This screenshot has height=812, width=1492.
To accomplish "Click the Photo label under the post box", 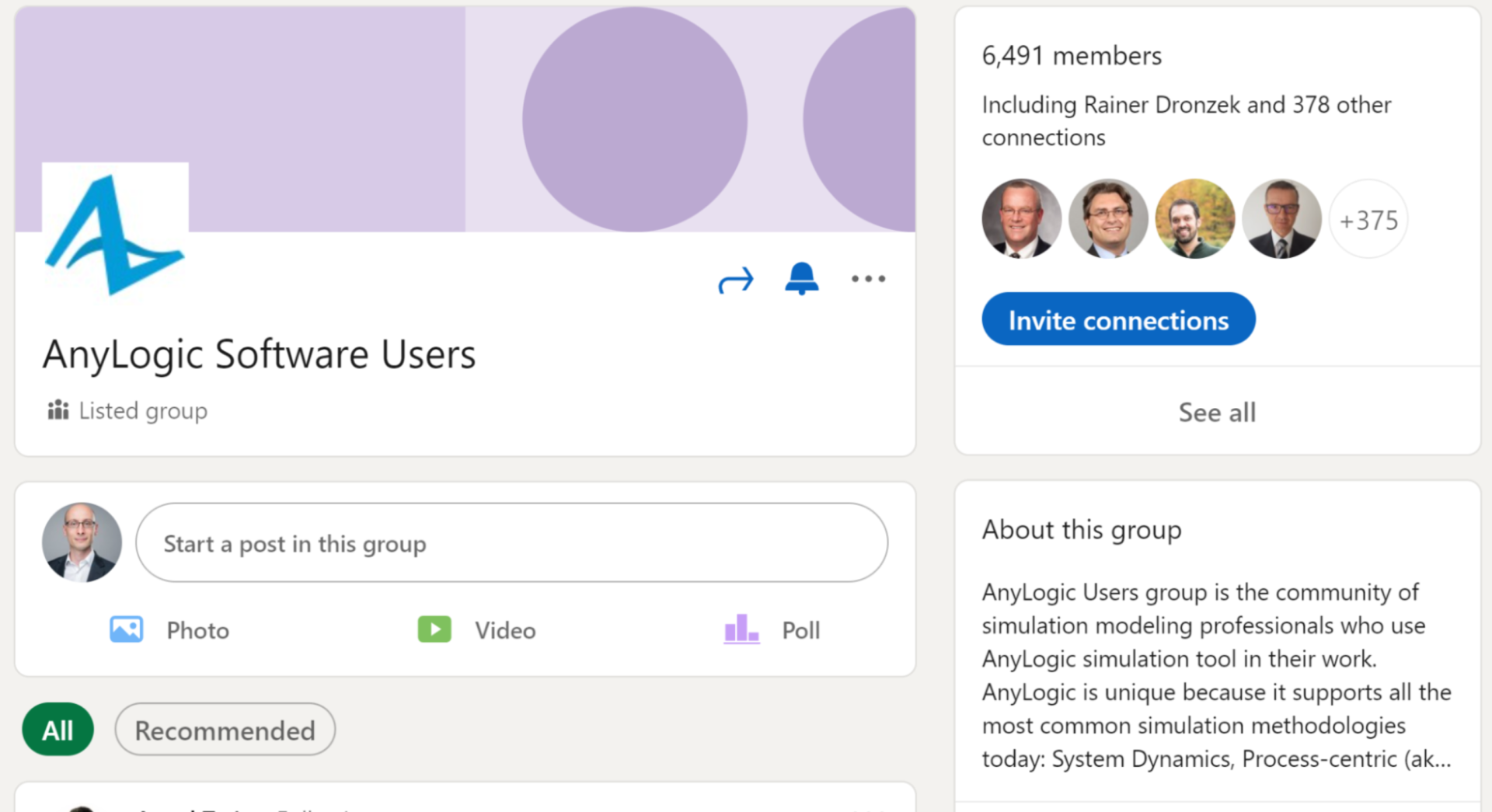I will point(198,630).
